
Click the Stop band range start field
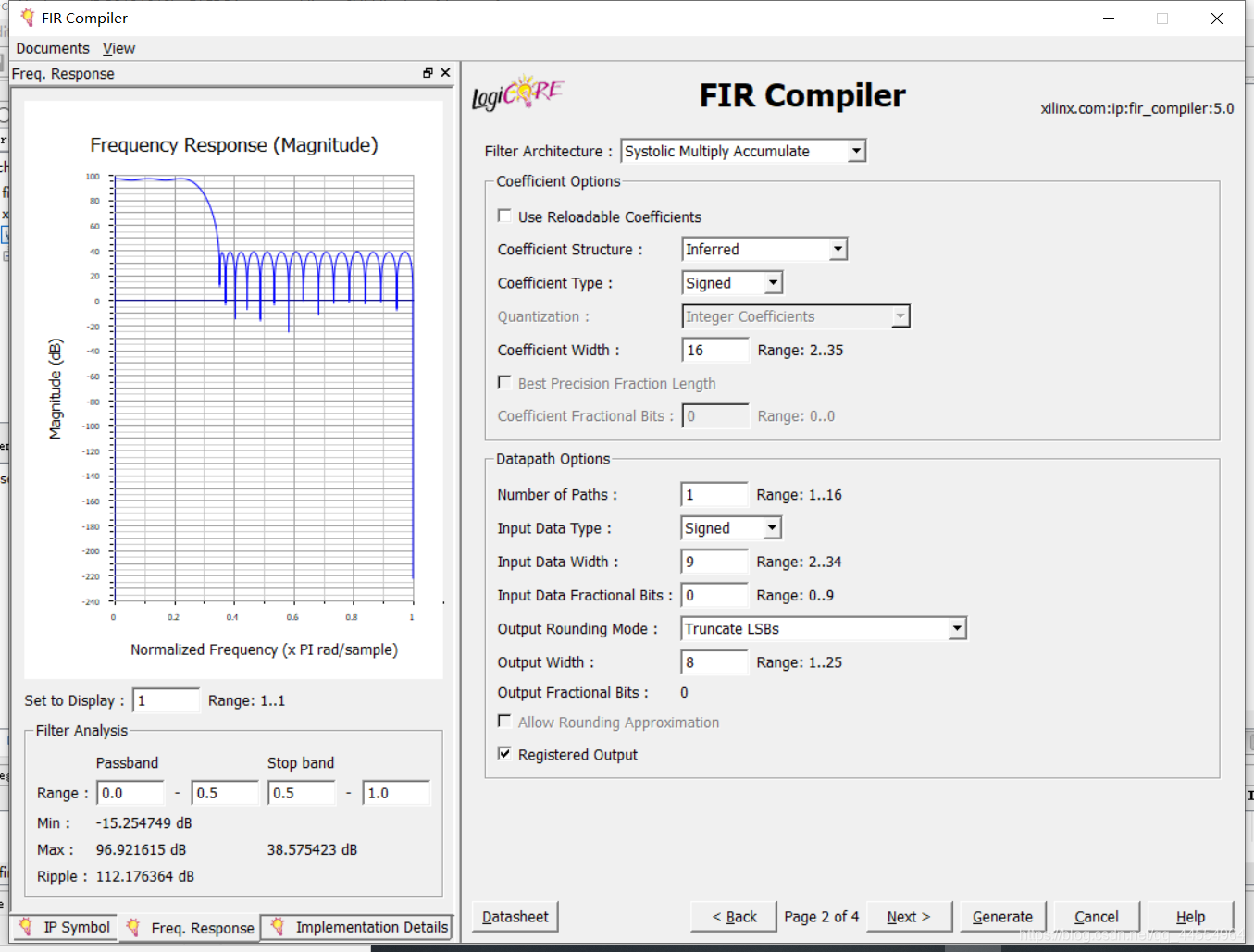pos(302,793)
